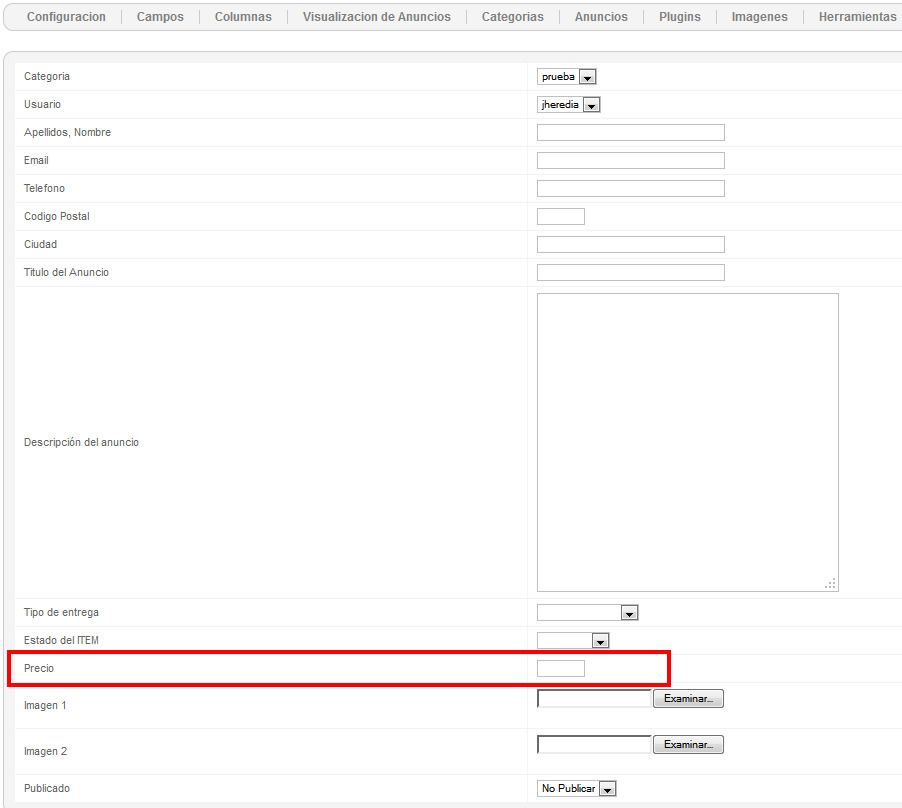Open the Imagenes tab
The image size is (902, 808).
[759, 17]
